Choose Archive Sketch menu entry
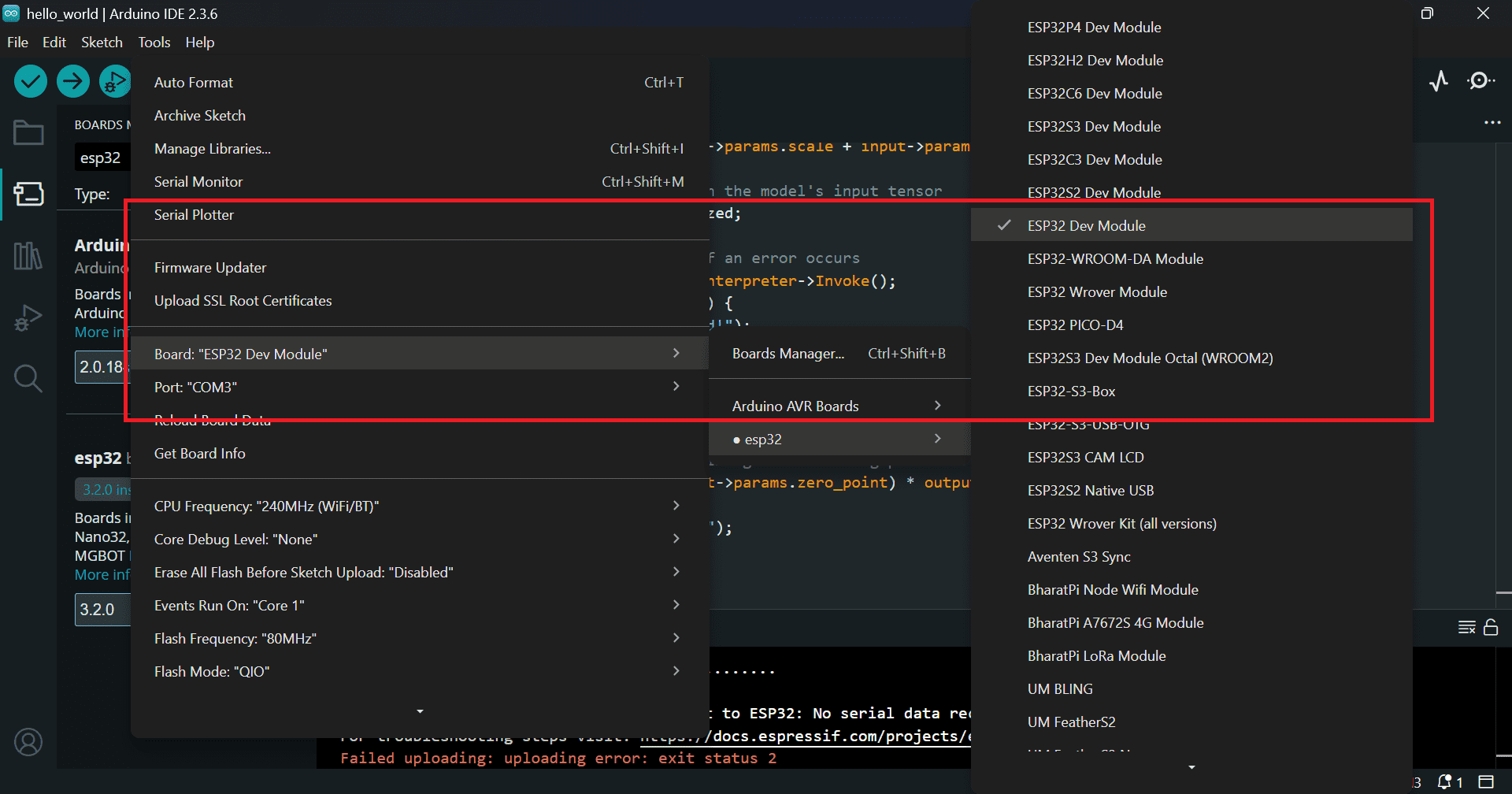This screenshot has width=1512, height=794. click(x=420, y=115)
